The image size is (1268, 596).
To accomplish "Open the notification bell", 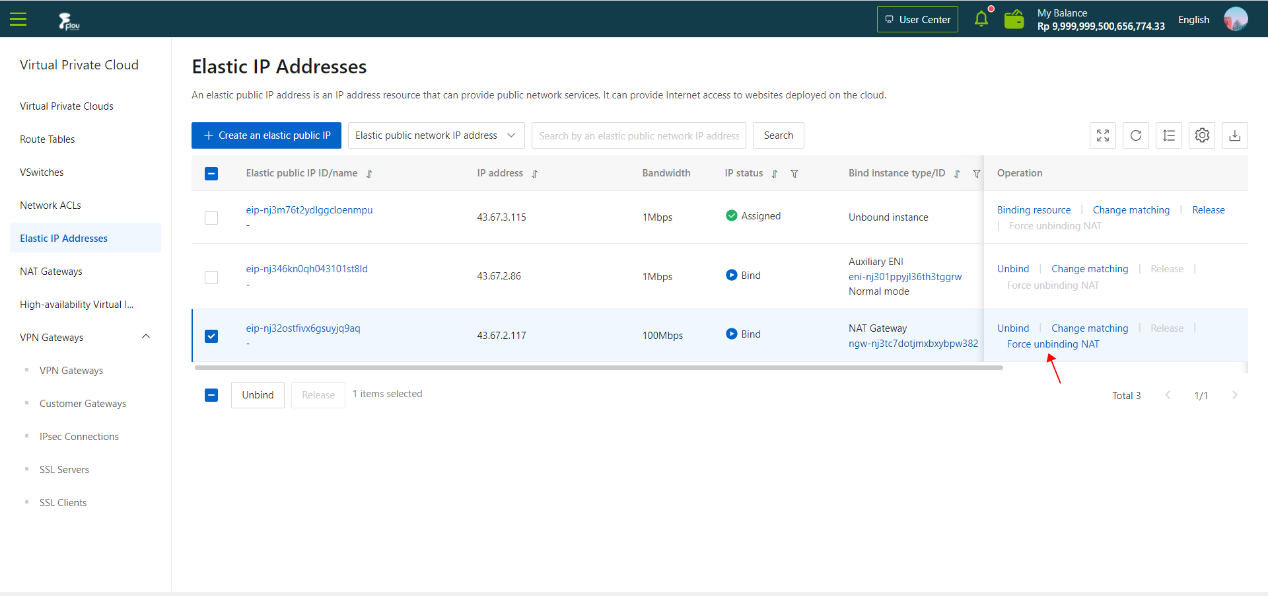I will click(x=982, y=19).
